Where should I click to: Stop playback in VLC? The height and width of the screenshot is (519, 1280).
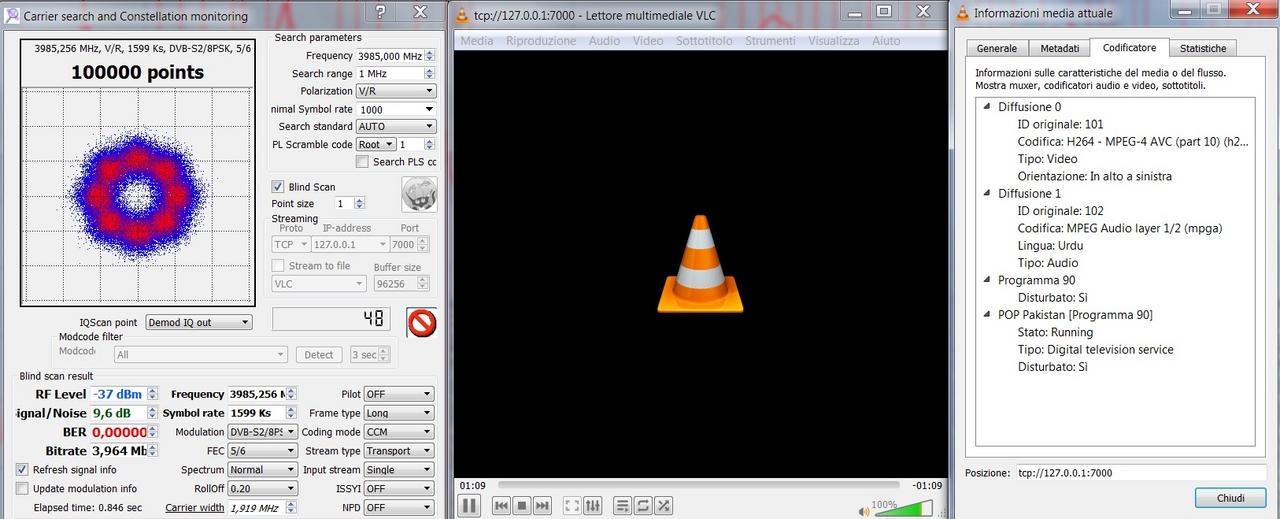[x=521, y=506]
